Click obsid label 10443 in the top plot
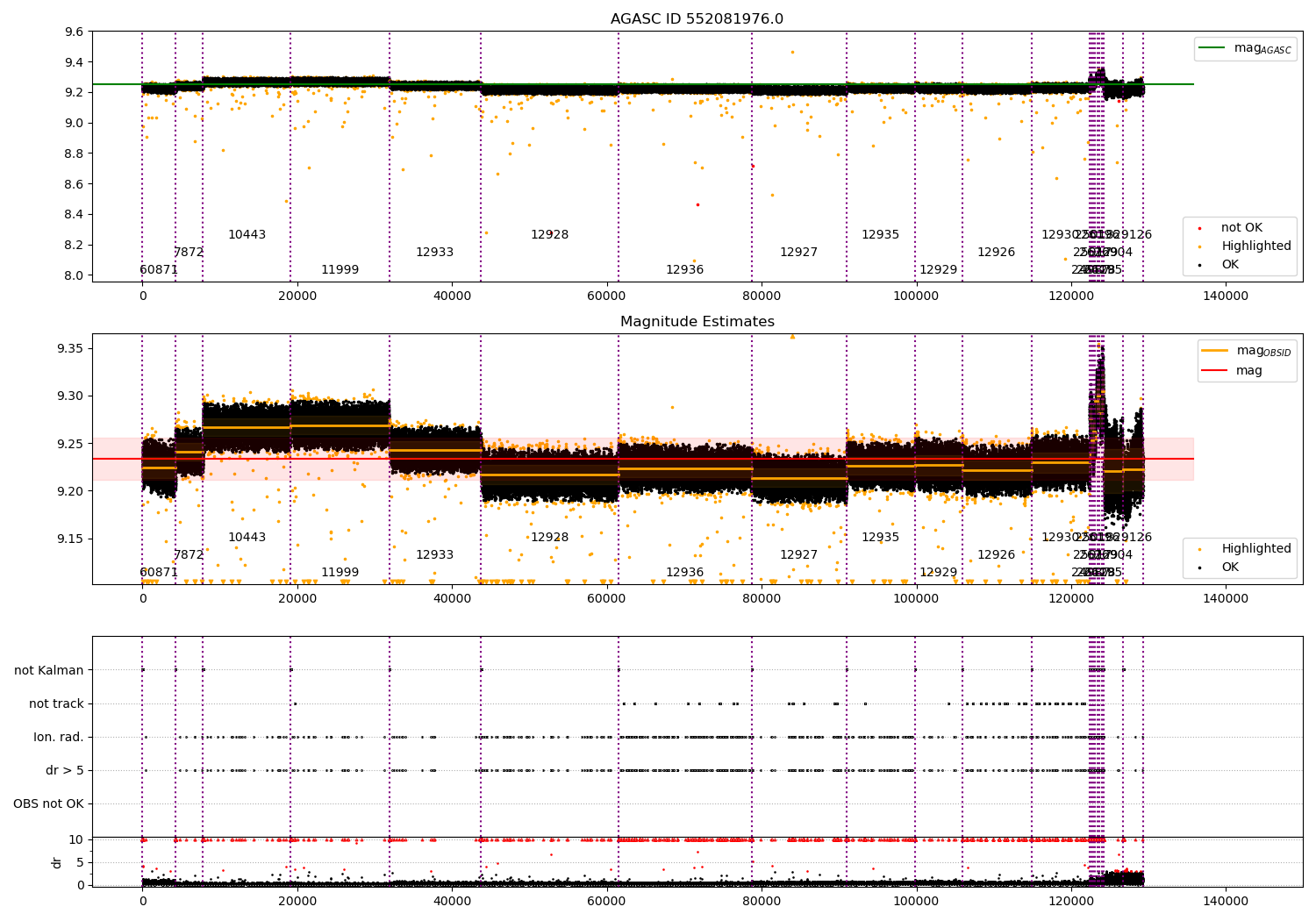 (247, 235)
